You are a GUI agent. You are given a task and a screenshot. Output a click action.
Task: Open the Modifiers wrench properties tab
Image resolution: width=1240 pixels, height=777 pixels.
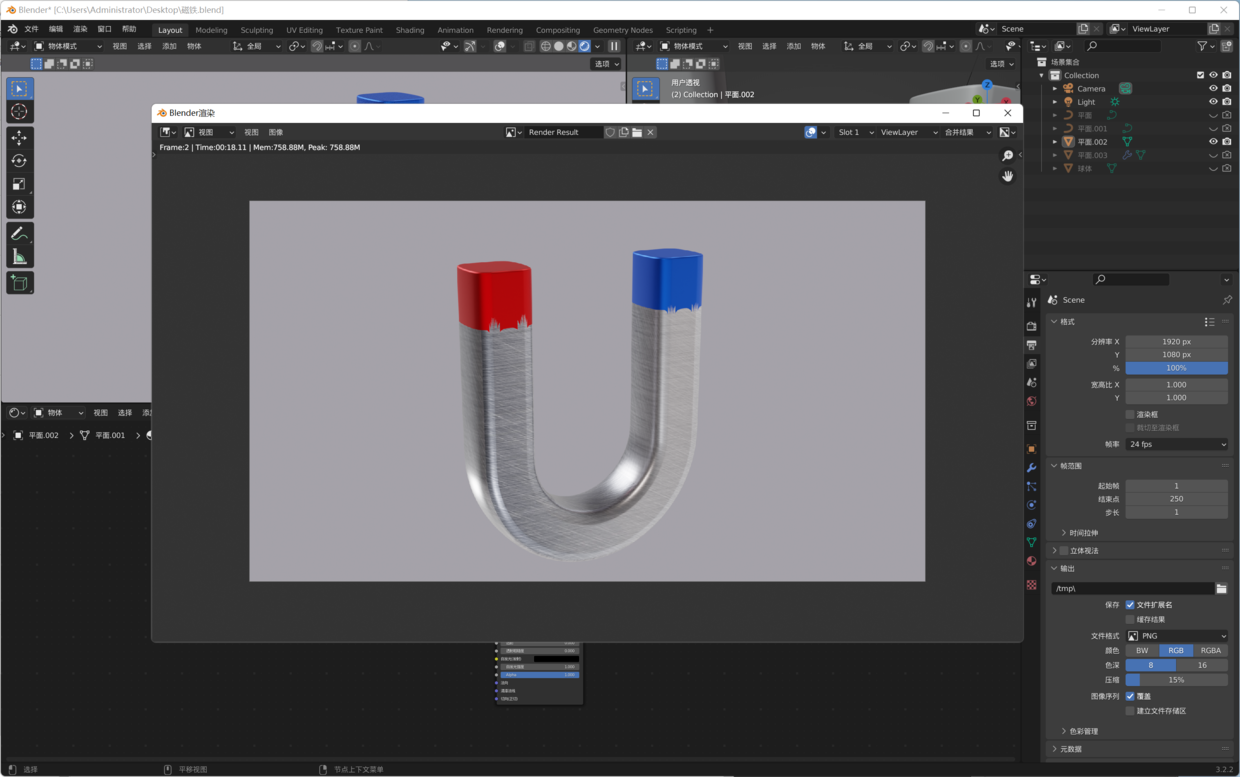tap(1031, 468)
